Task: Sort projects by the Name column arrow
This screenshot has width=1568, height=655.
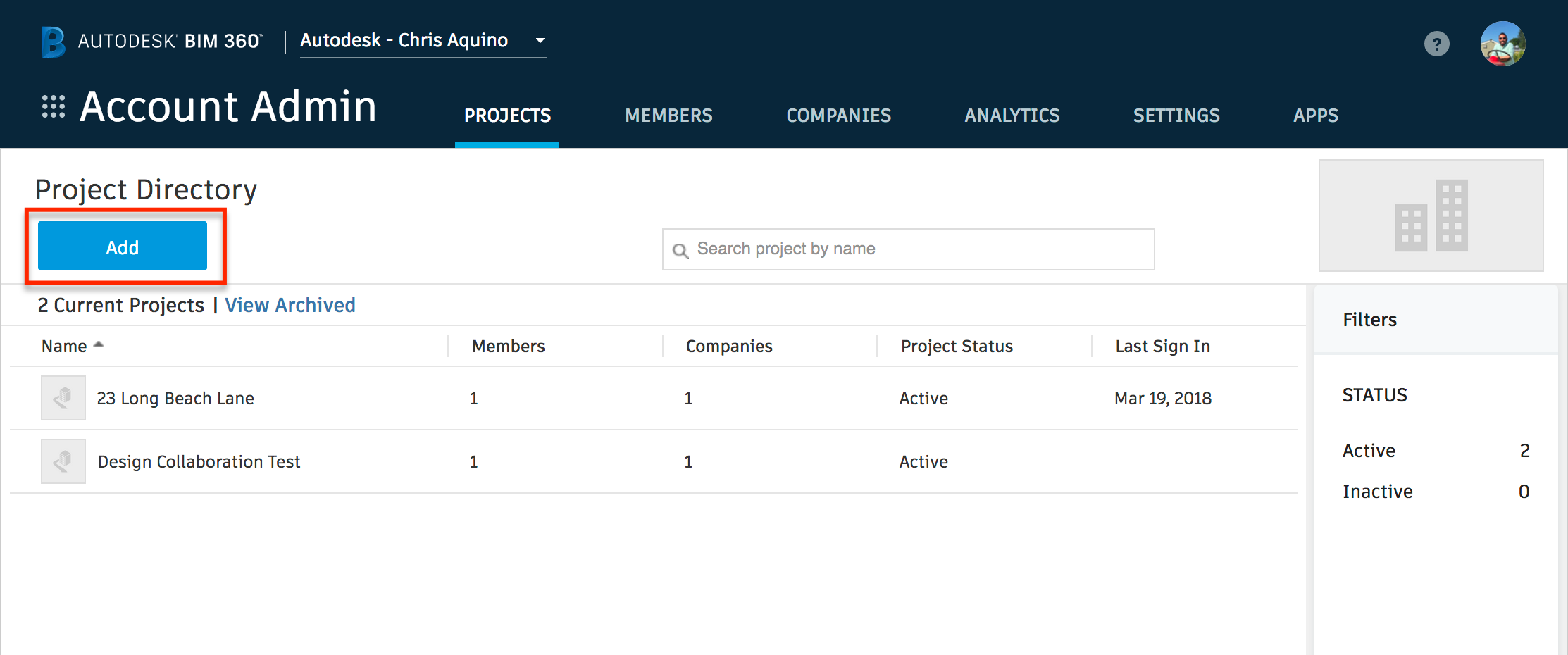Action: 99,345
